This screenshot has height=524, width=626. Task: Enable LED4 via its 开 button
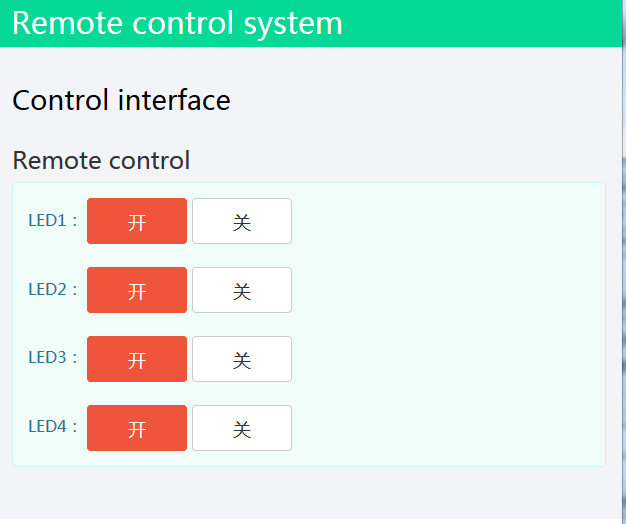tap(137, 428)
